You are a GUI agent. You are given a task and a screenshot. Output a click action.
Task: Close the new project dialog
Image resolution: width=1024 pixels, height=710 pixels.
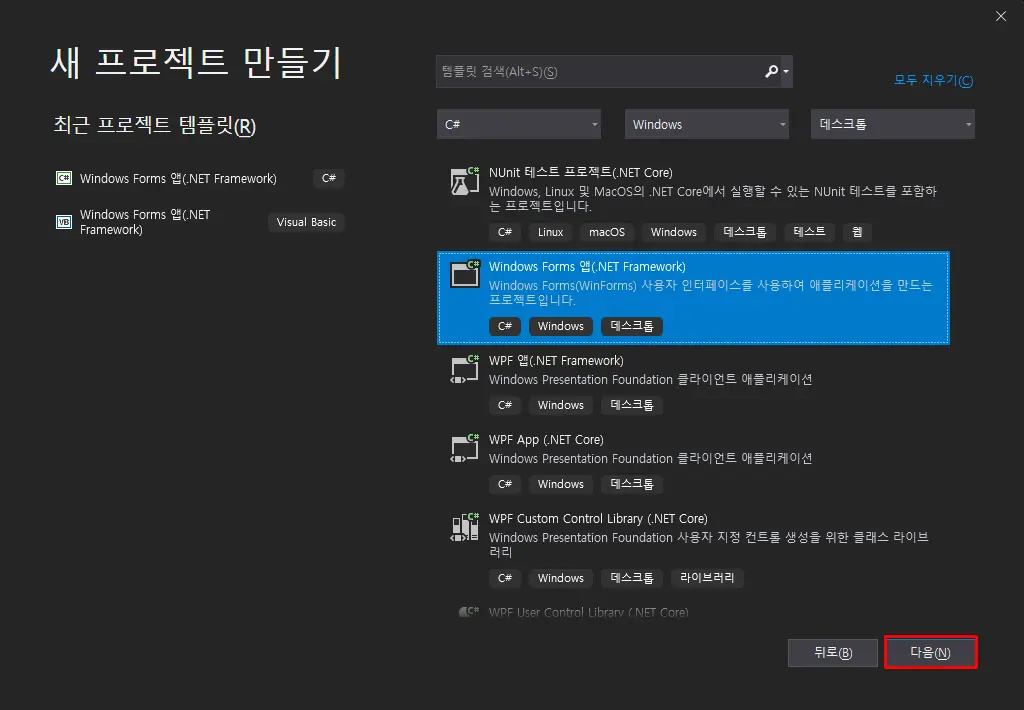pyautogui.click(x=1000, y=16)
